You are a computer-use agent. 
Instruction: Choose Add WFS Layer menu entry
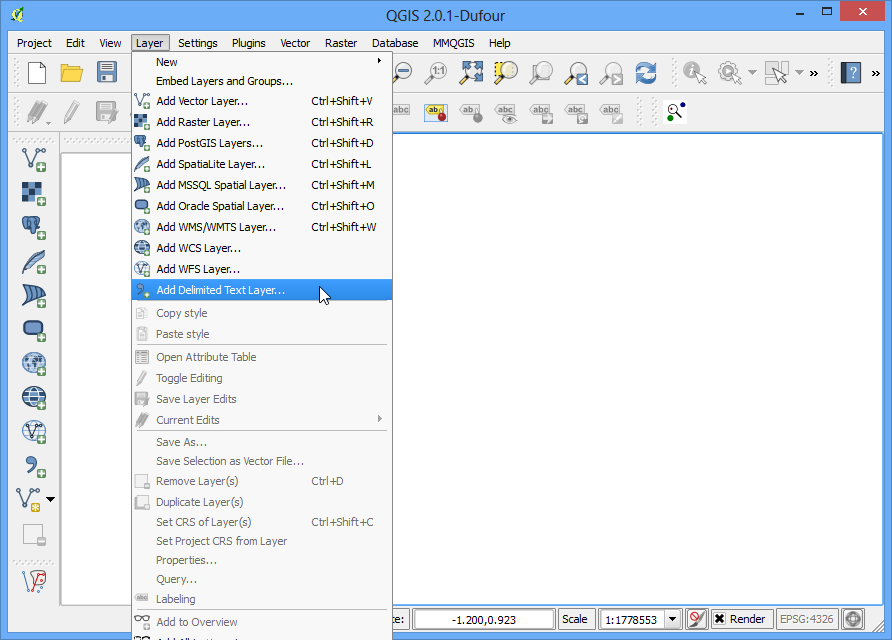(x=262, y=270)
